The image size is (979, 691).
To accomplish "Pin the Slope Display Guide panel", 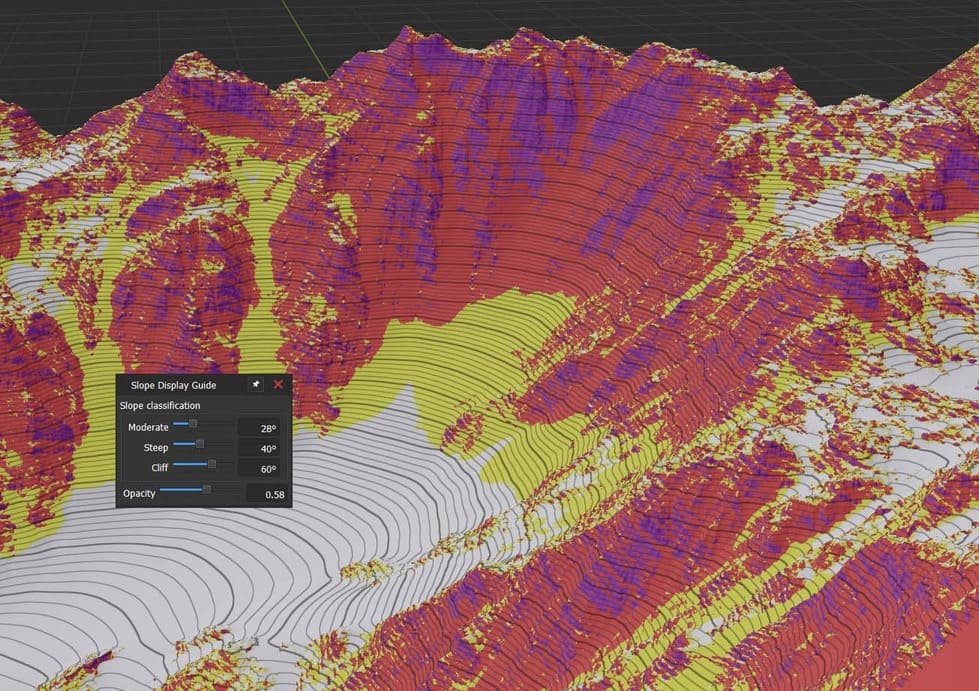I will point(256,384).
